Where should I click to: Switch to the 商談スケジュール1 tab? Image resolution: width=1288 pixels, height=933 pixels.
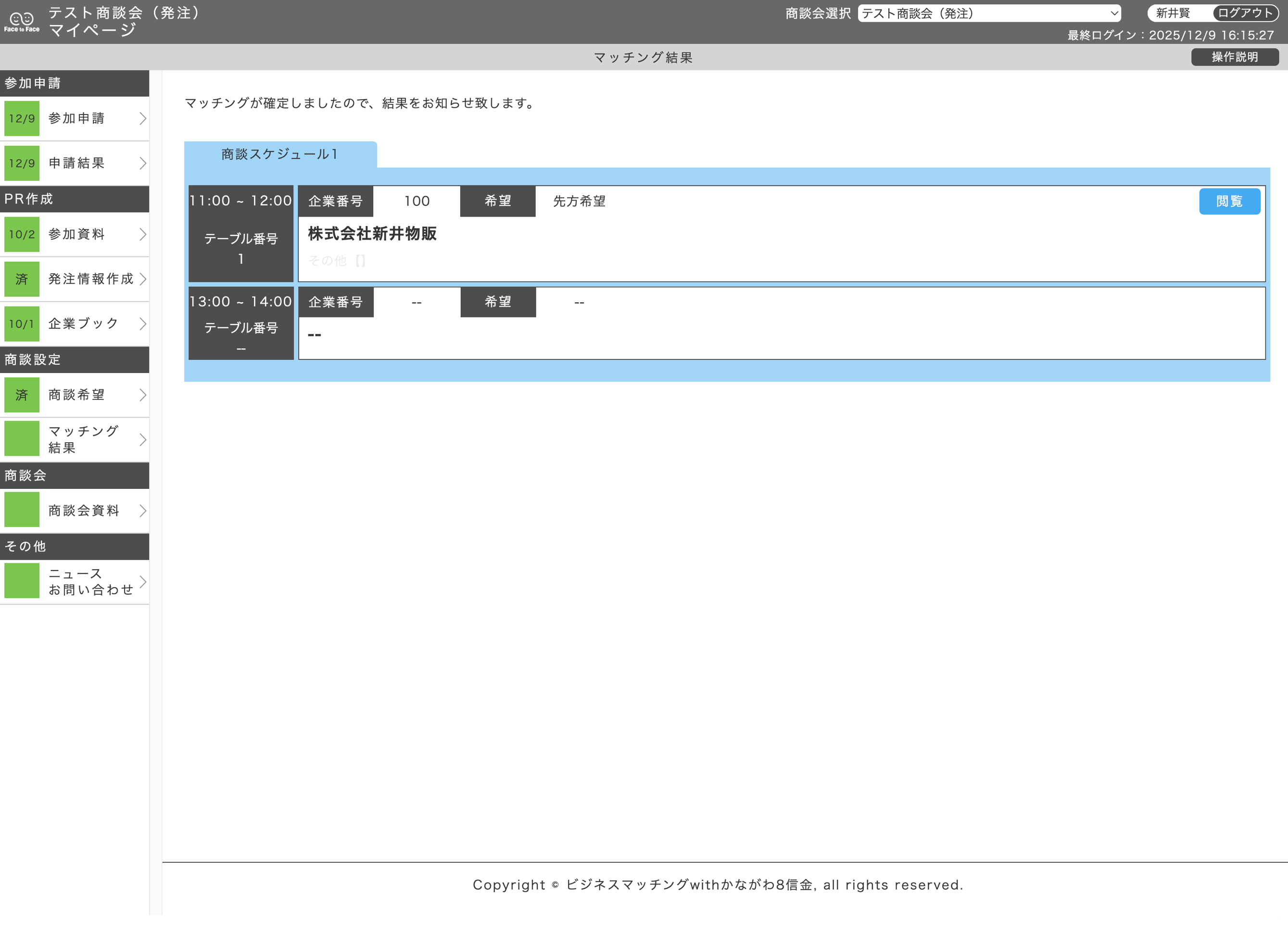point(278,154)
